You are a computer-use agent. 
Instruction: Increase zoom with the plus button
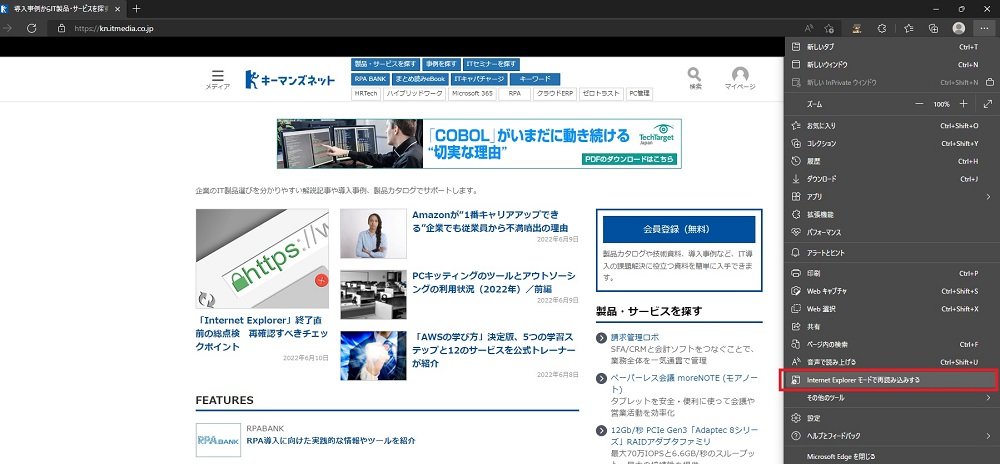point(963,103)
